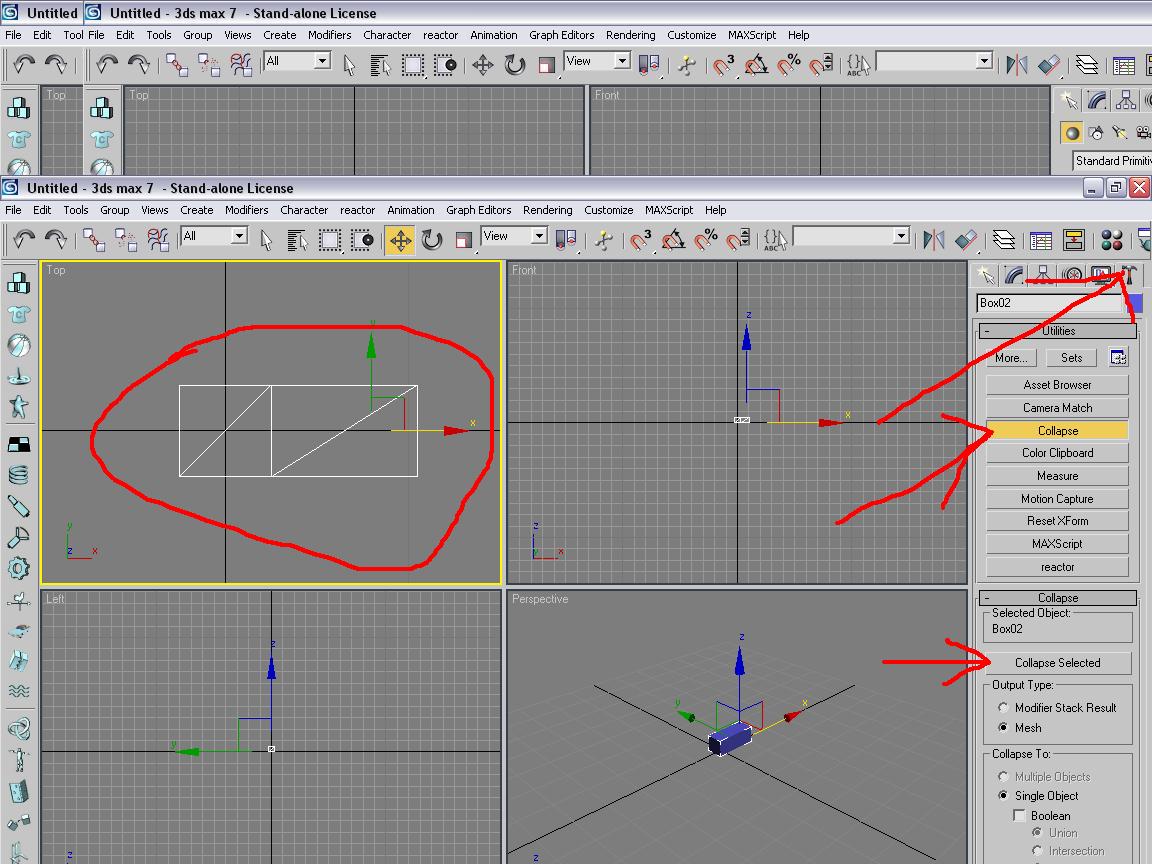The width and height of the screenshot is (1152, 864).
Task: Open Help menu in background window
Action: point(798,35)
